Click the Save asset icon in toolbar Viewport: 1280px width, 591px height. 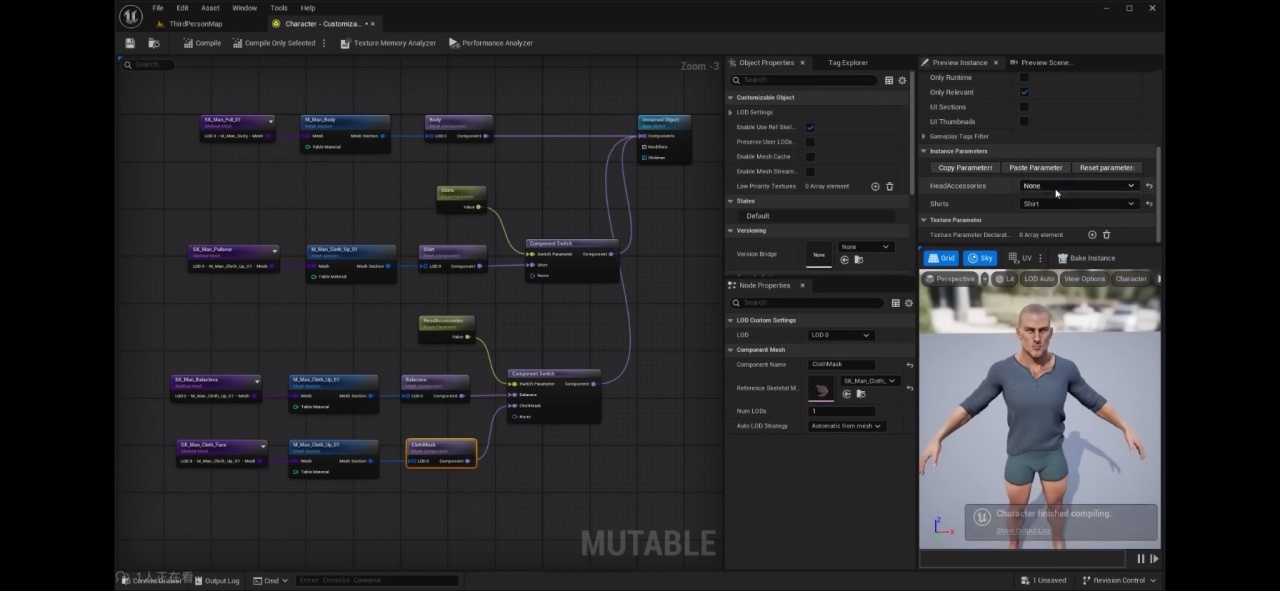tap(130, 43)
